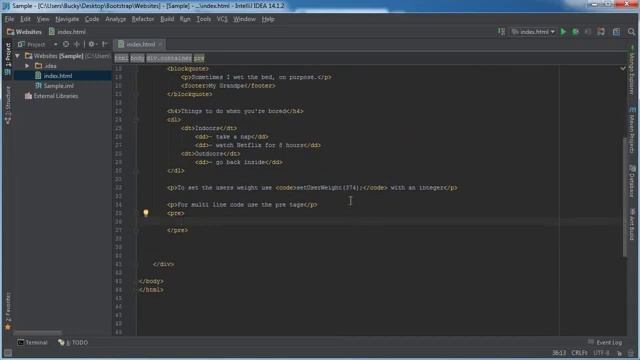Viewport: 640px width, 360px height.
Task: Toggle the Mongo Explorer side panel
Action: pos(632,70)
